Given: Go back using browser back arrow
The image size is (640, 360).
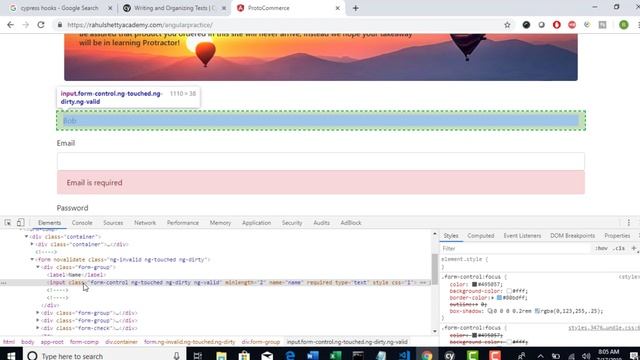Looking at the screenshot, I should coord(10,25).
